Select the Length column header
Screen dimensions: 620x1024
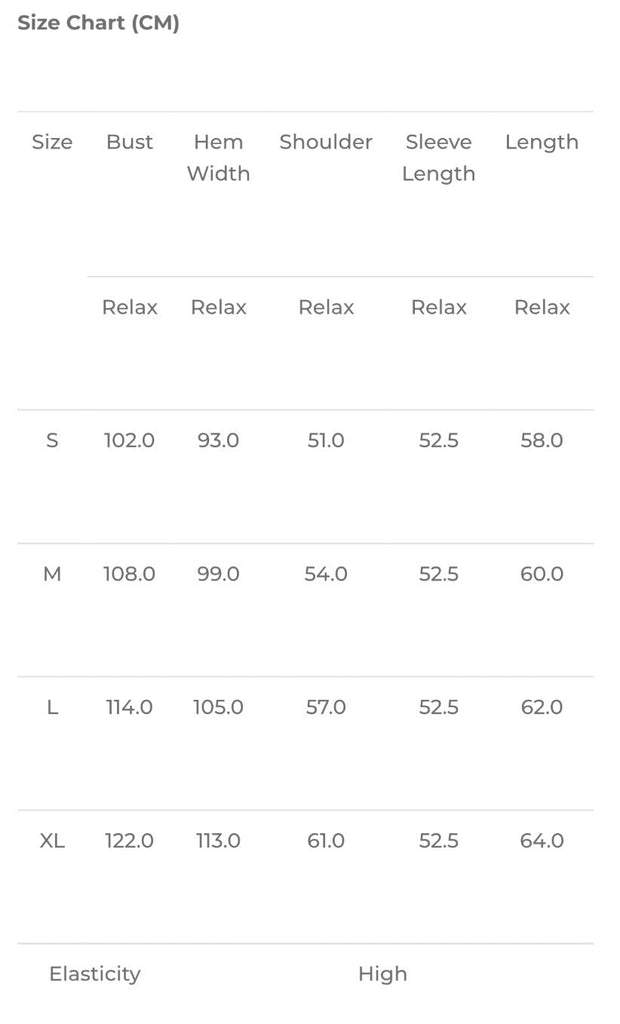pyautogui.click(x=541, y=142)
